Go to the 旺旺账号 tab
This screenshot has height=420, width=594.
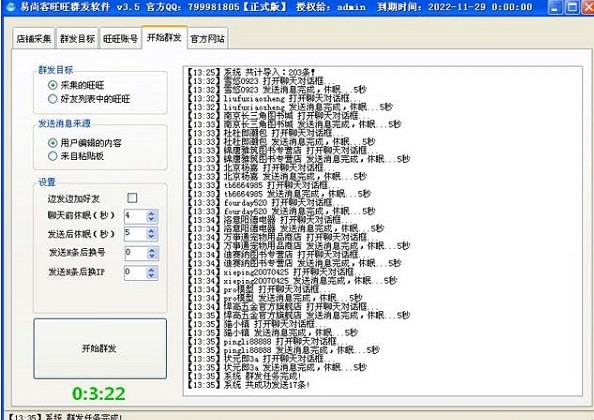(x=120, y=38)
